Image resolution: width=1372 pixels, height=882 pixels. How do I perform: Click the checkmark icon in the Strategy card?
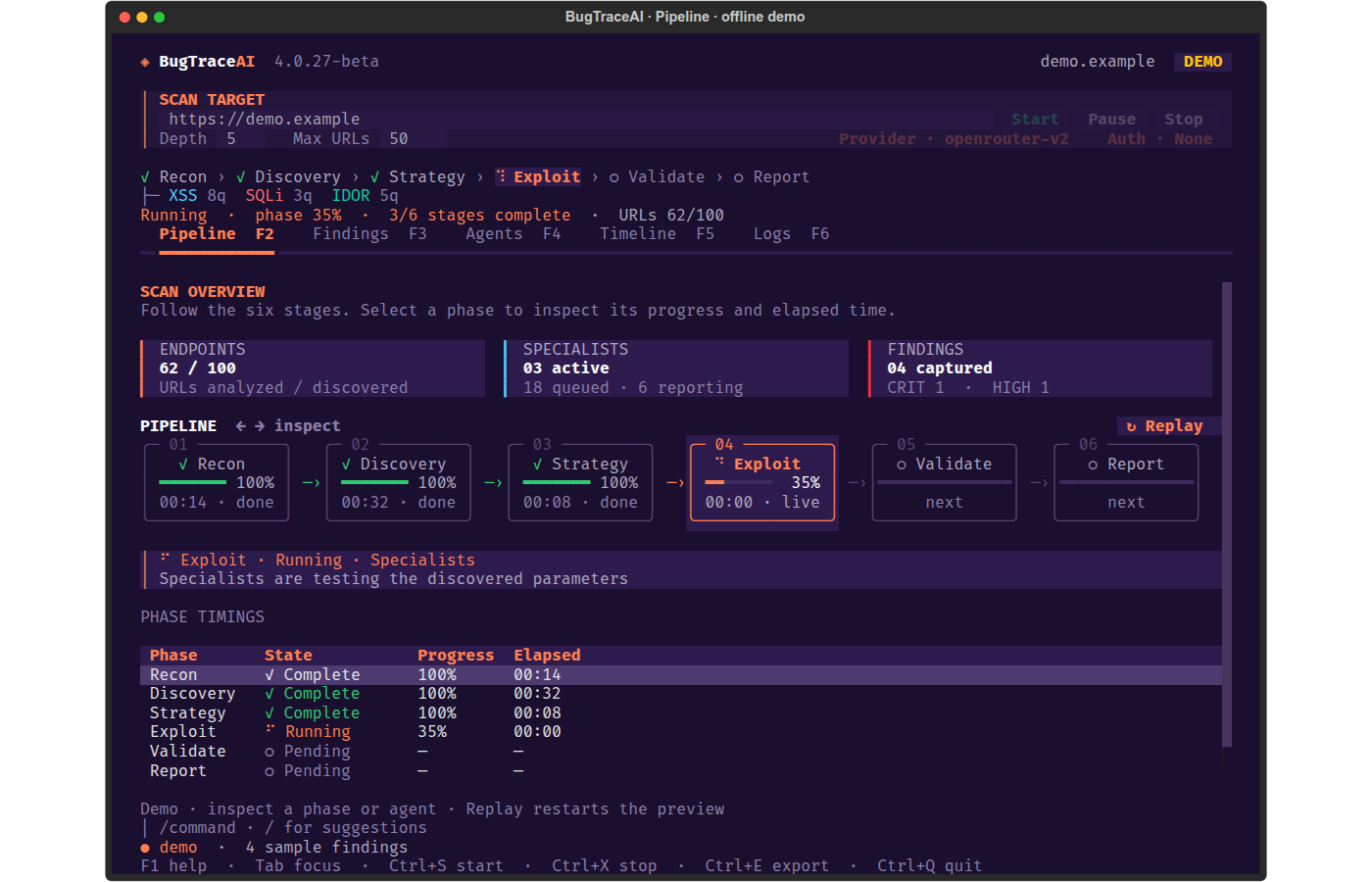(537, 465)
